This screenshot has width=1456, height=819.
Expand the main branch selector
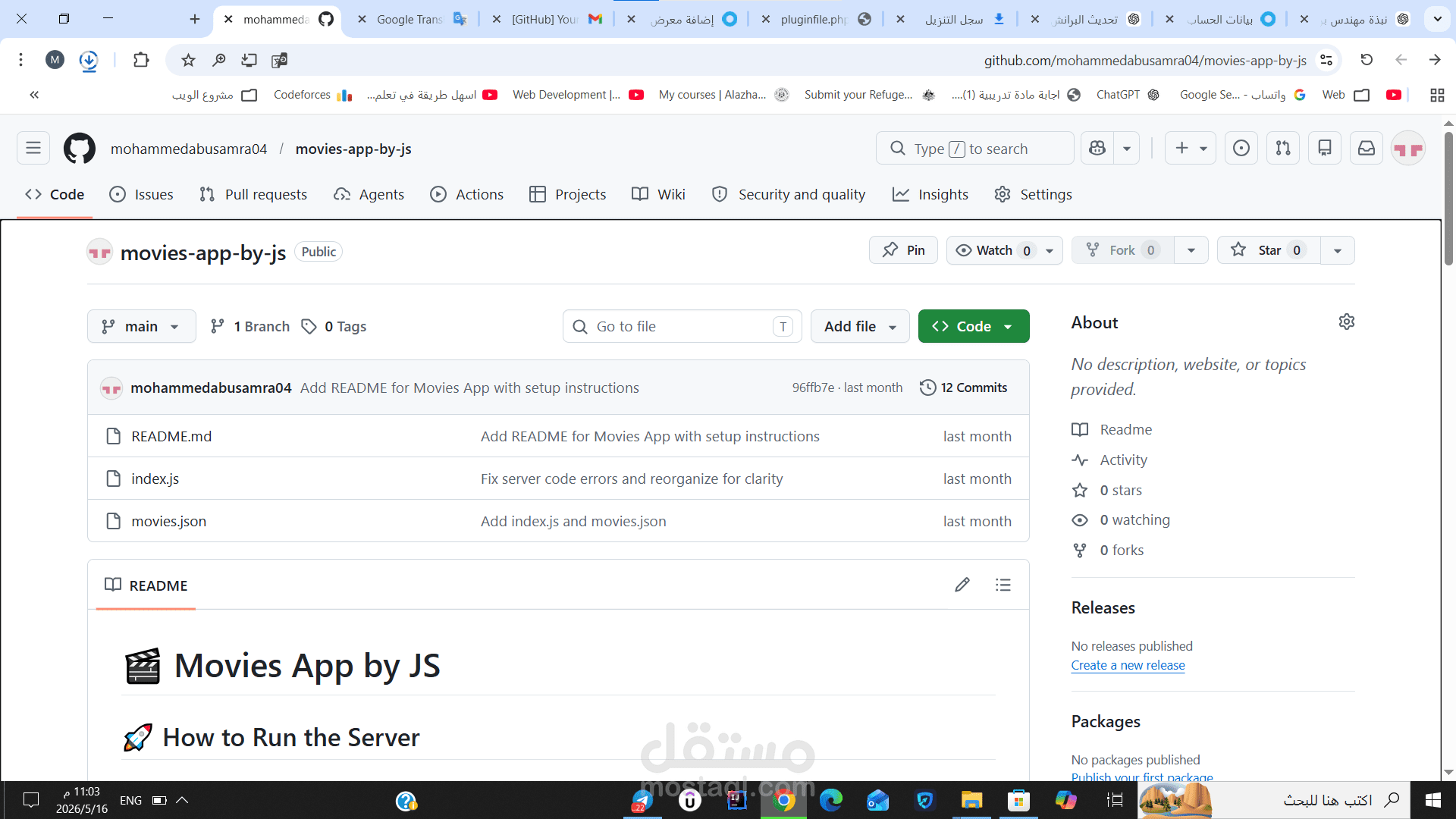(x=141, y=326)
